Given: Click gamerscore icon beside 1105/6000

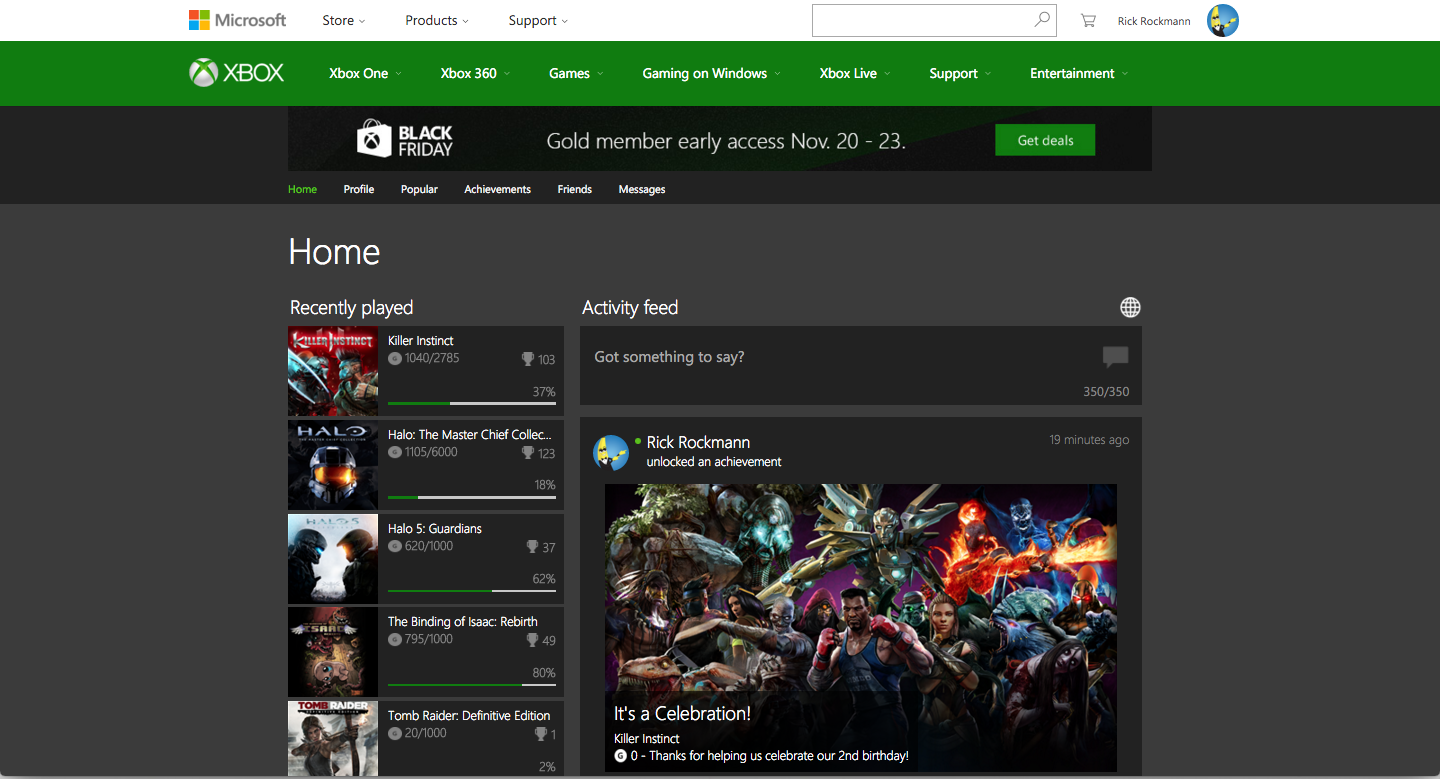Looking at the screenshot, I should tap(394, 452).
